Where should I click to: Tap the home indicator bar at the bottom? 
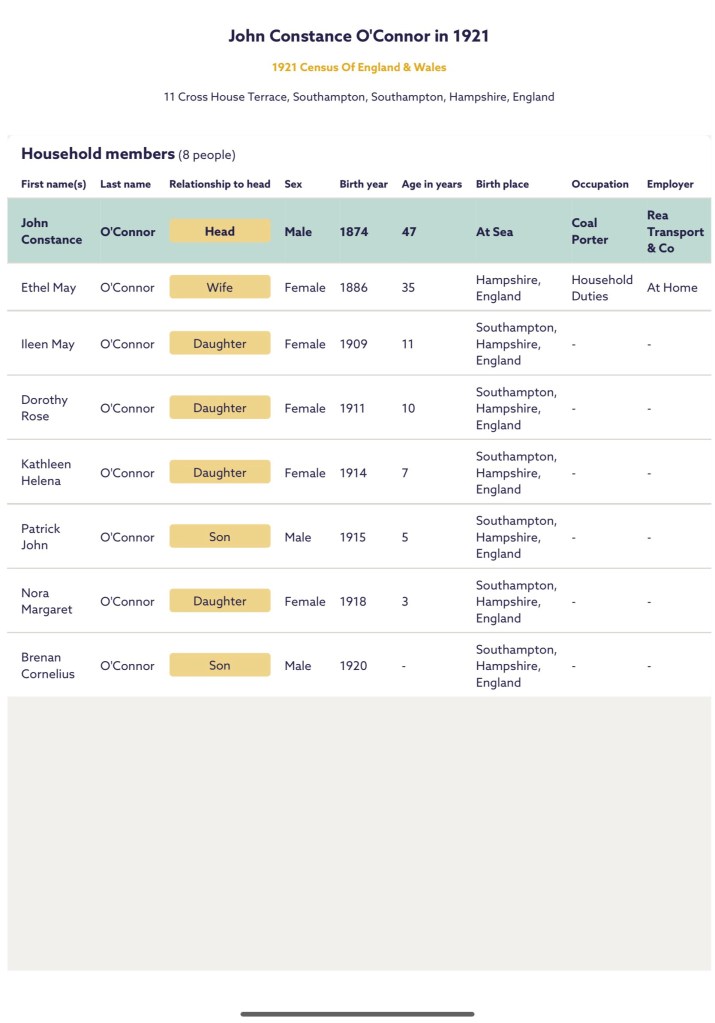coord(357,1013)
